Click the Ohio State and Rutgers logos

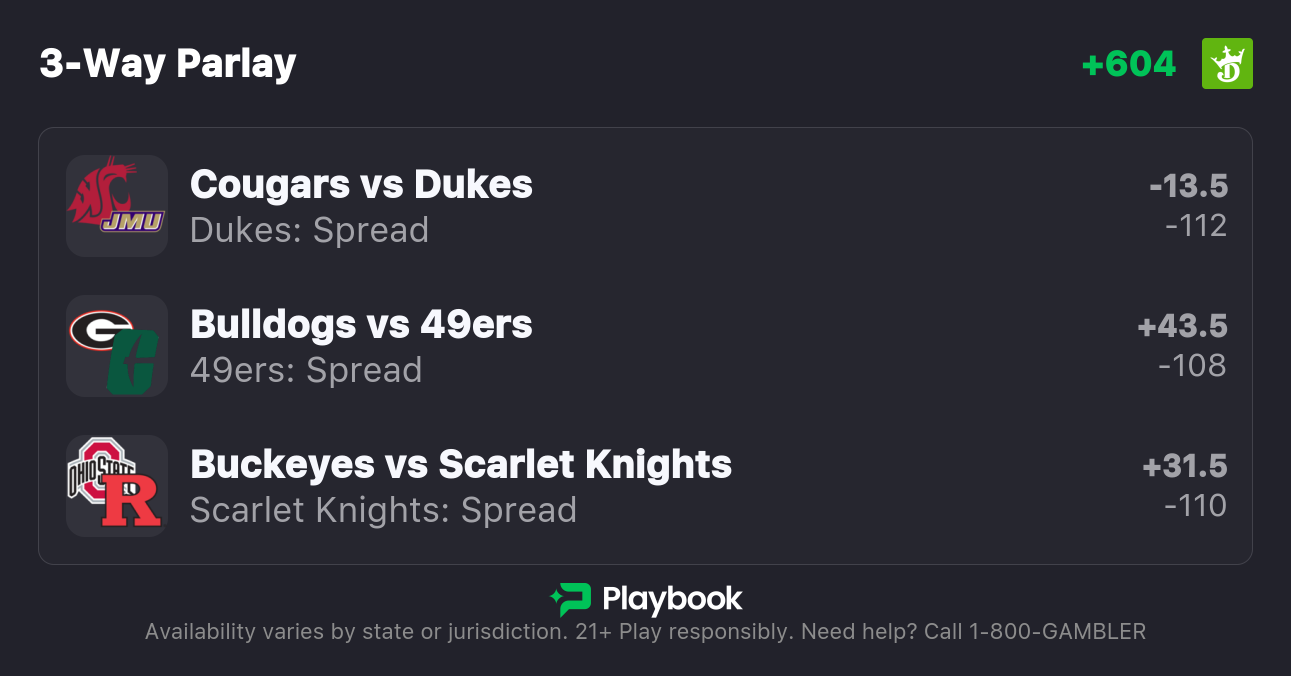point(117,486)
